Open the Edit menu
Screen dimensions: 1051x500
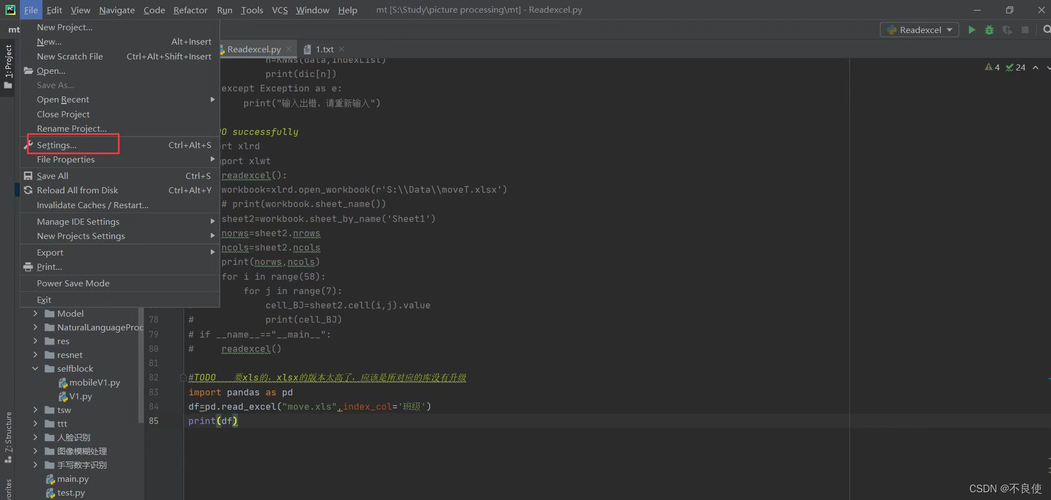point(54,10)
